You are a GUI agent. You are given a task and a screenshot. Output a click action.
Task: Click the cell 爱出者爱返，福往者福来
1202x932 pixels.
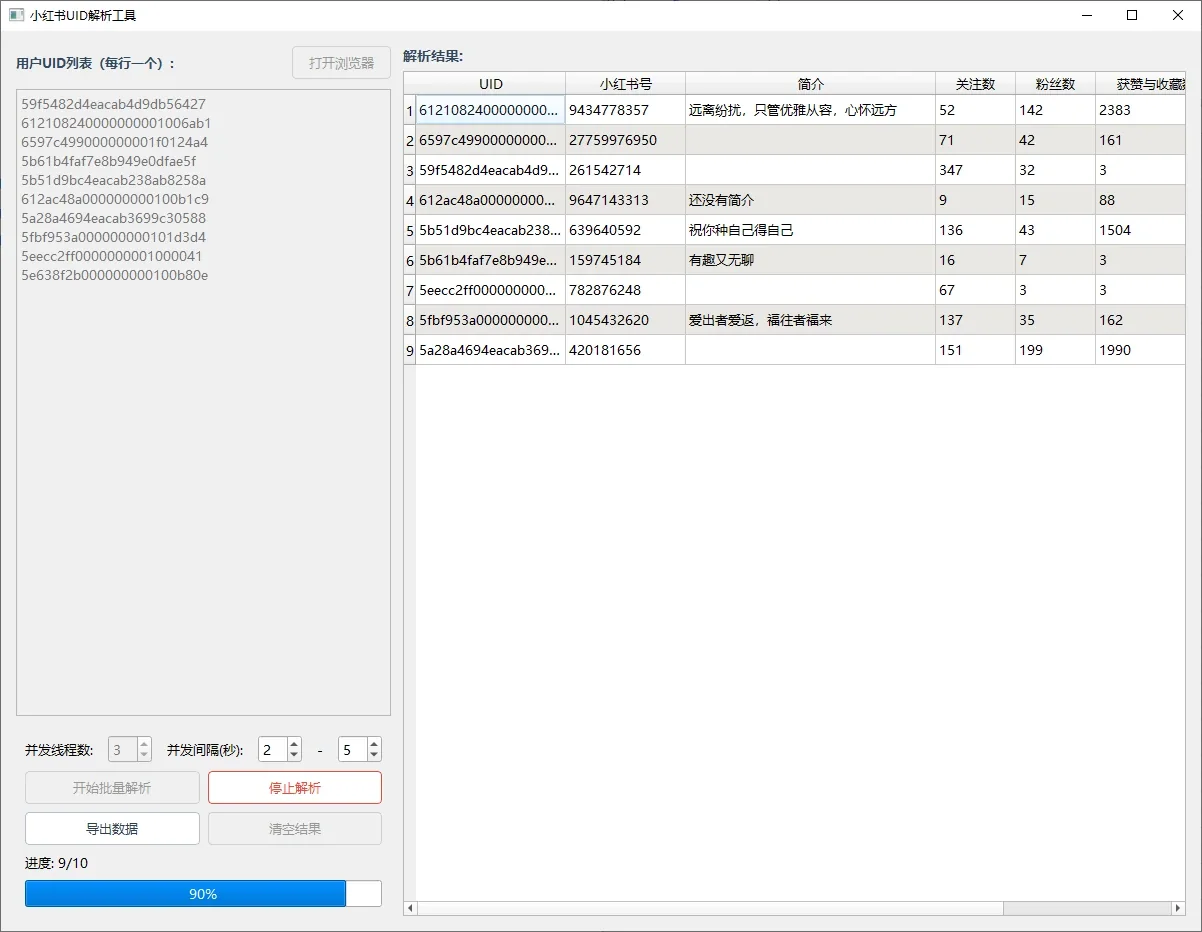(x=810, y=320)
